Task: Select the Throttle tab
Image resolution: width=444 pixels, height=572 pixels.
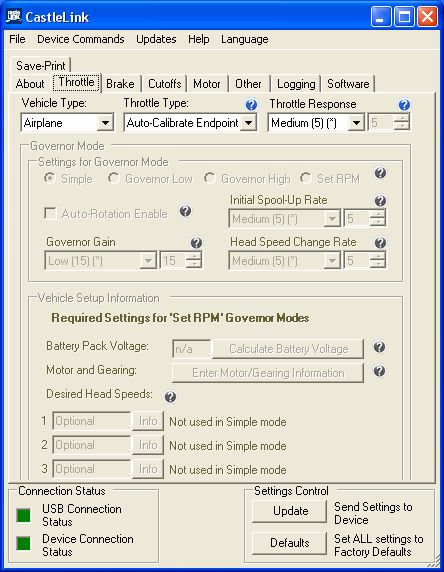Action: click(x=76, y=82)
